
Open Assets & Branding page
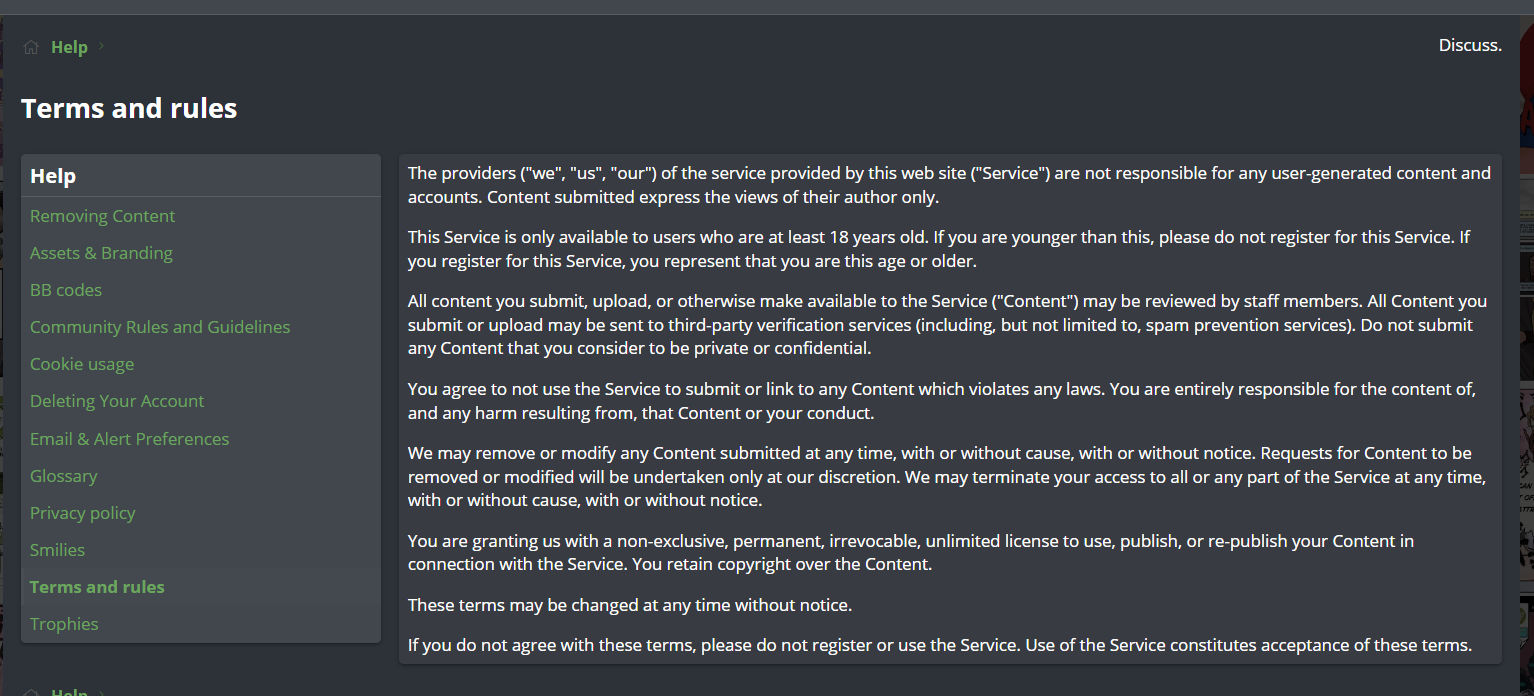coord(101,253)
